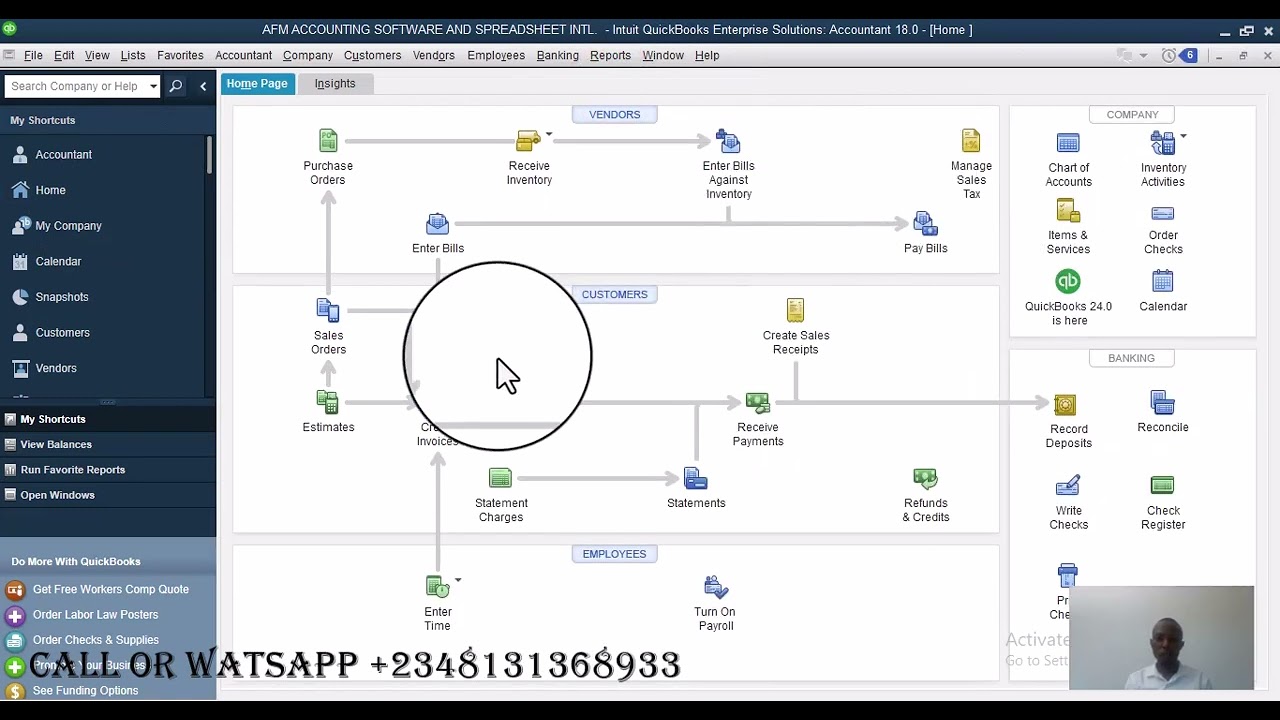Image resolution: width=1280 pixels, height=720 pixels.
Task: Open the File menu
Action: 33,55
